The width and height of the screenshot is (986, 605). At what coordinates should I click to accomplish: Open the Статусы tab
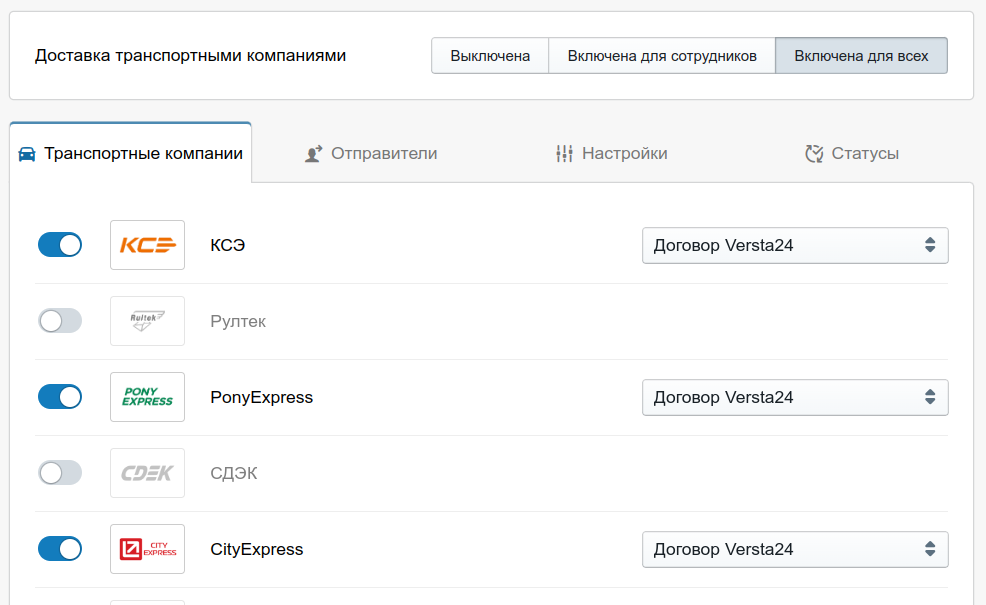(852, 153)
